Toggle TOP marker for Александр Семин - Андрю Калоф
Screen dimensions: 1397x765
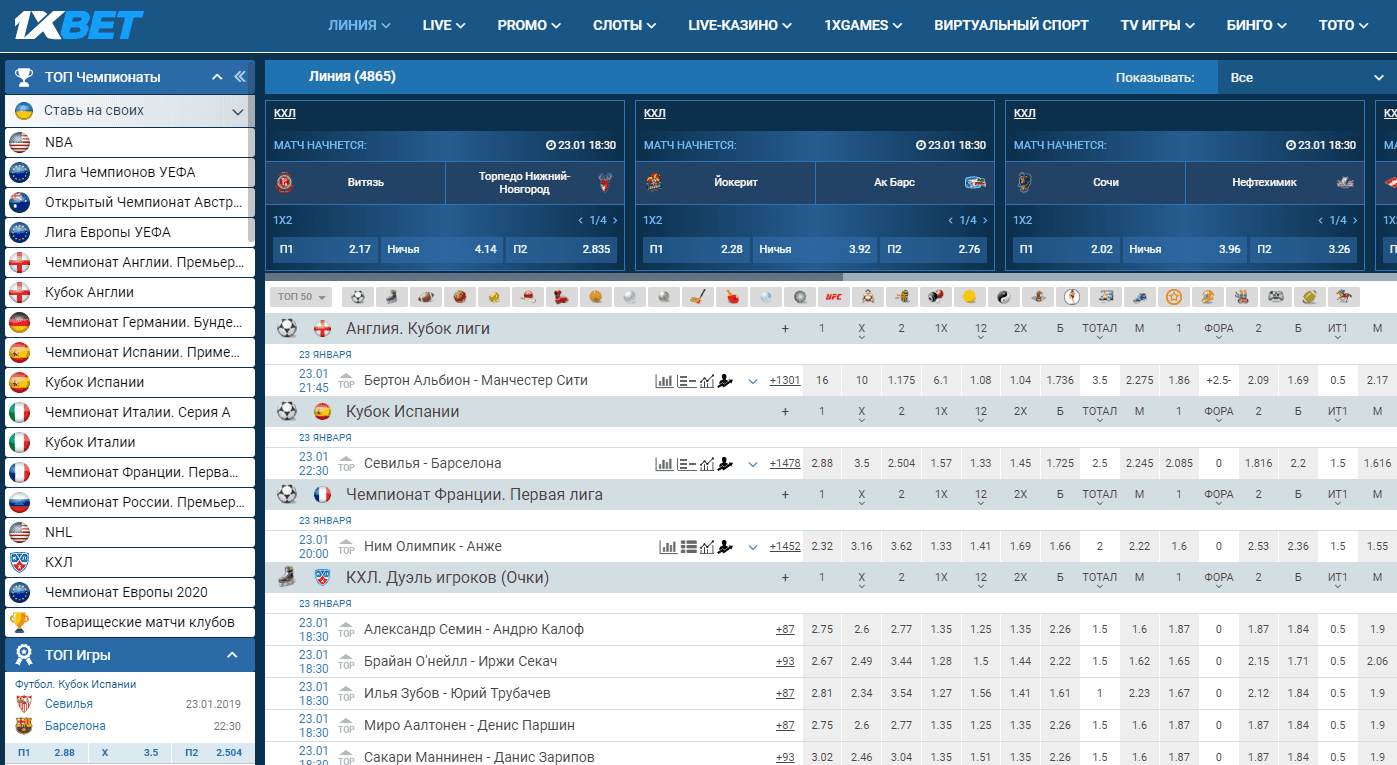tap(346, 630)
